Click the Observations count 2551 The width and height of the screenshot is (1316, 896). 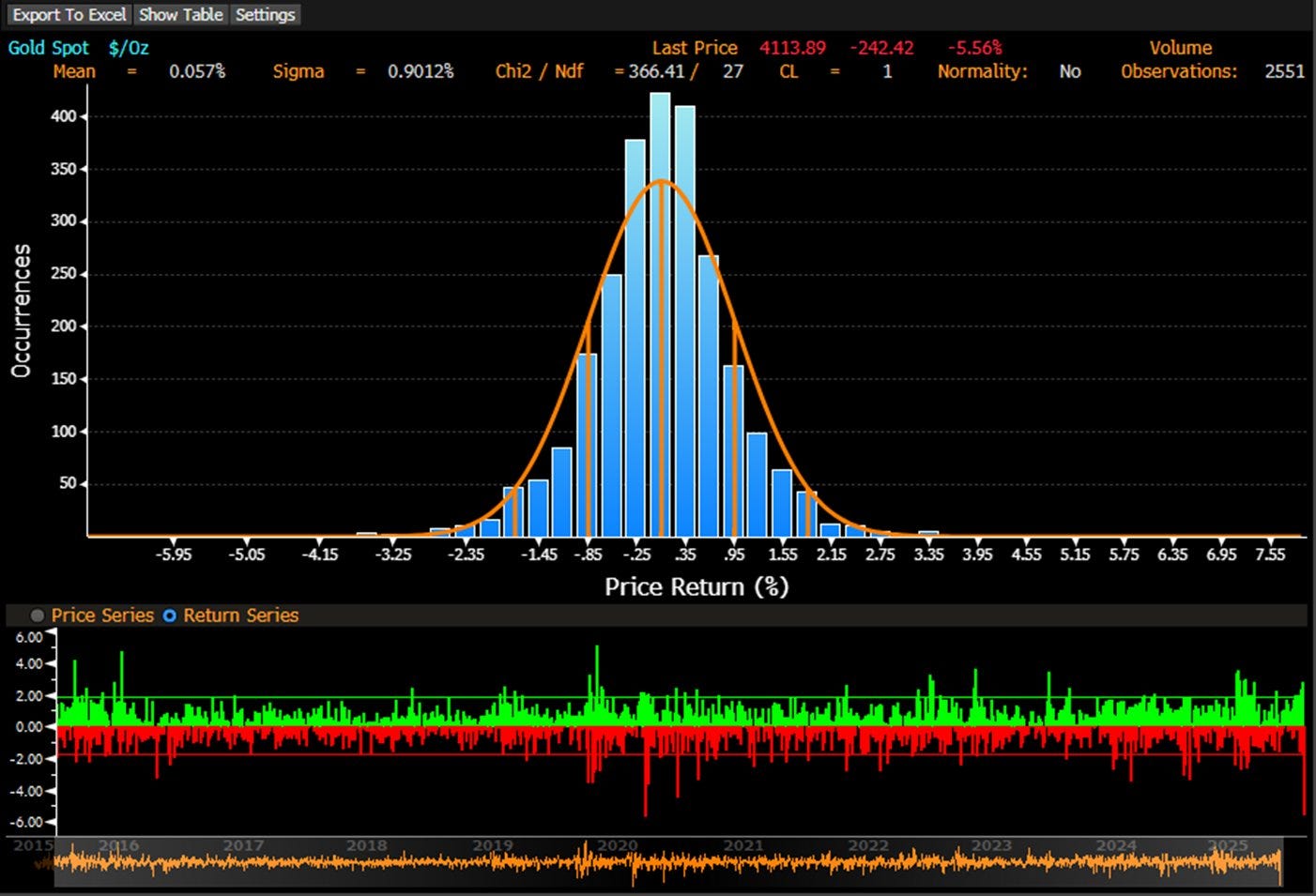click(1284, 71)
